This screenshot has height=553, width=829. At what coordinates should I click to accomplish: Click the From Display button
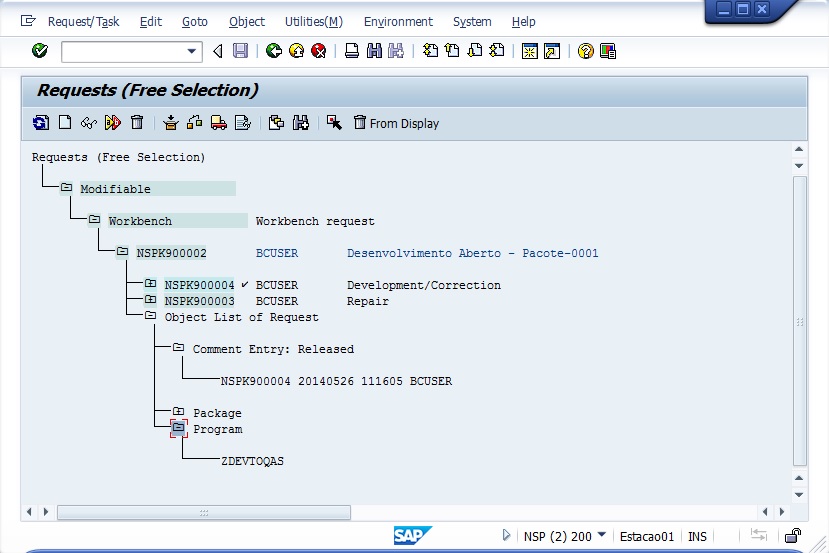[396, 123]
